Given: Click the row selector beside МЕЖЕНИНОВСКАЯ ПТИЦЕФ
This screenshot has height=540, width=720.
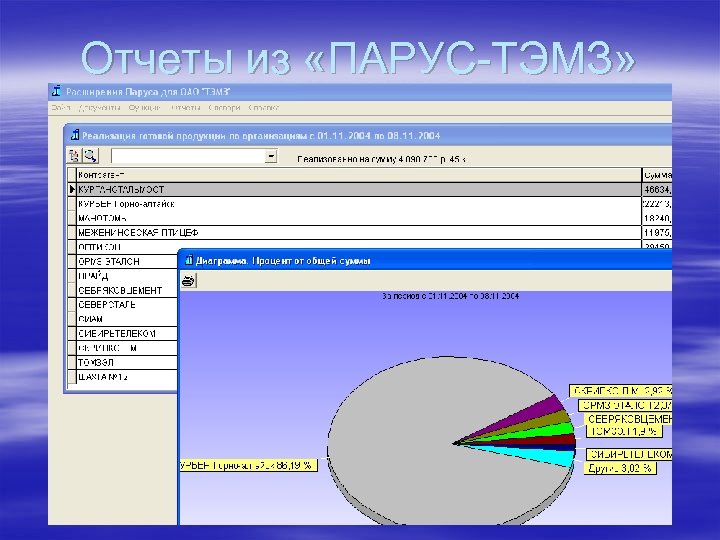Looking at the screenshot, I should click(72, 232).
